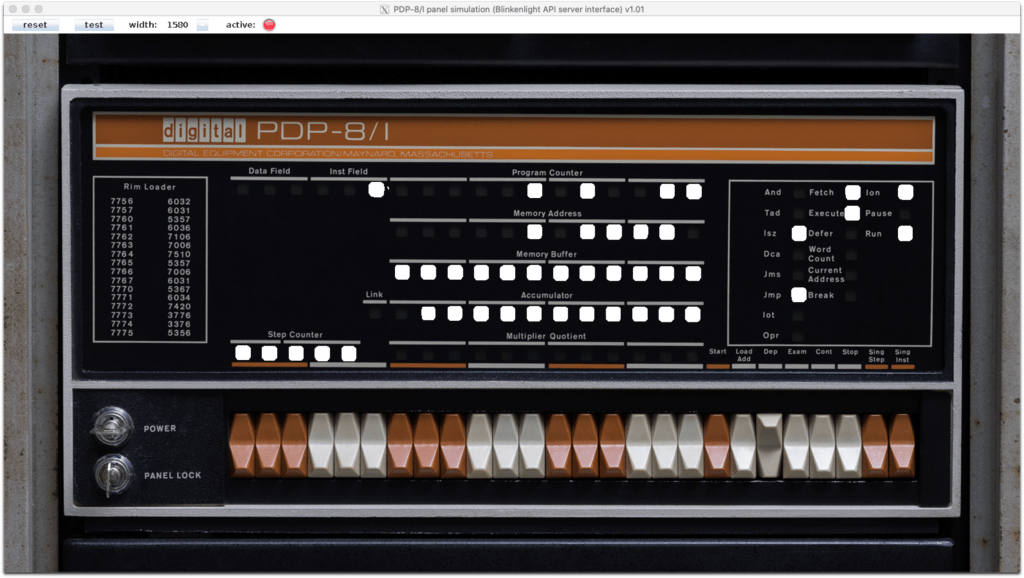Flip the Sing Step switch
This screenshot has height=578, width=1024.
click(x=875, y=445)
